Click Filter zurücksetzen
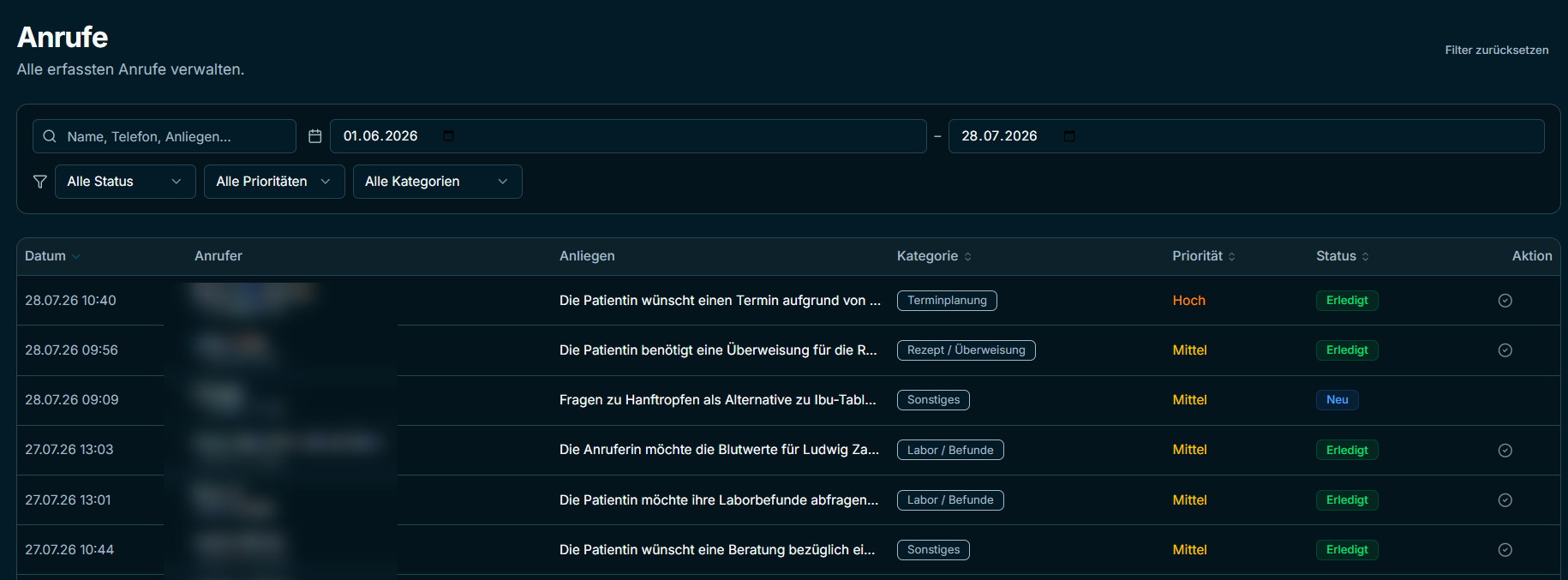This screenshot has width=1568, height=580. pyautogui.click(x=1497, y=51)
